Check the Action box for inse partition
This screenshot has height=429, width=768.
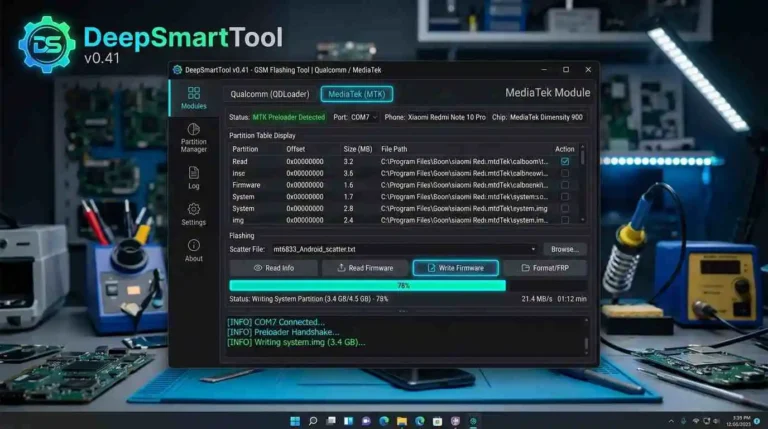pos(565,173)
